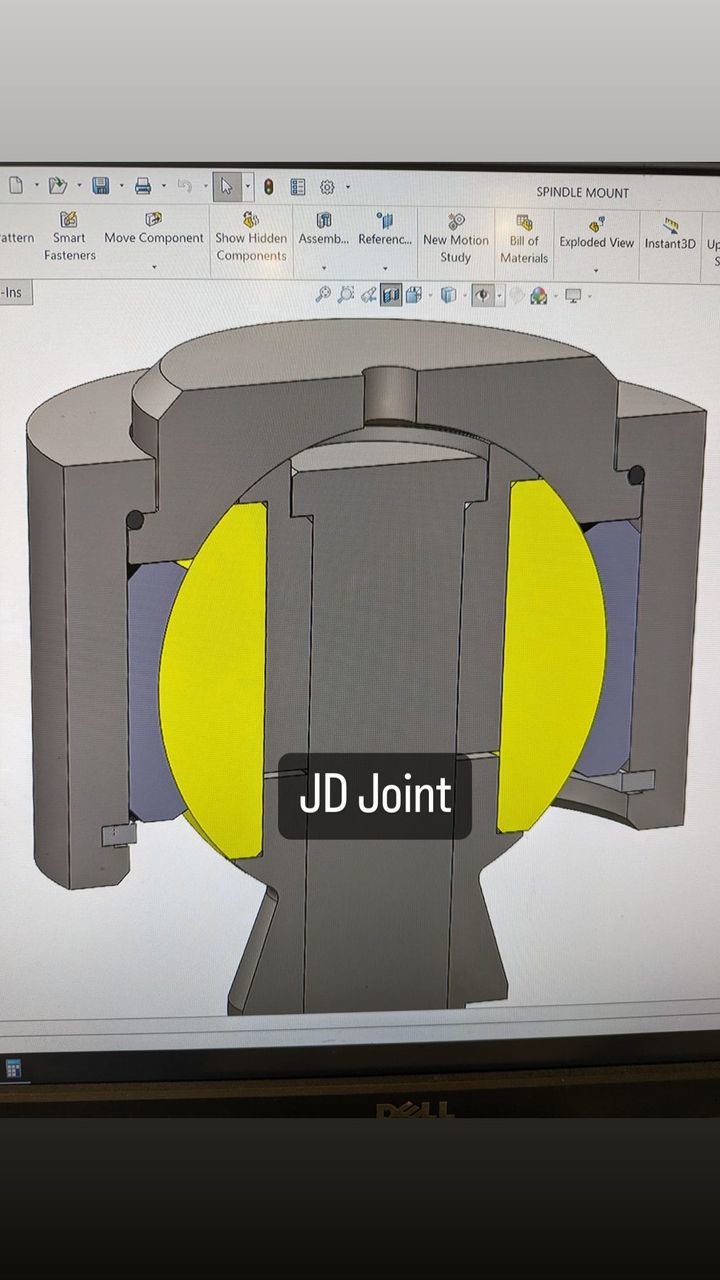This screenshot has height=1280, width=720.
Task: Switch to the Add-Ins tab
Action: (x=13, y=292)
